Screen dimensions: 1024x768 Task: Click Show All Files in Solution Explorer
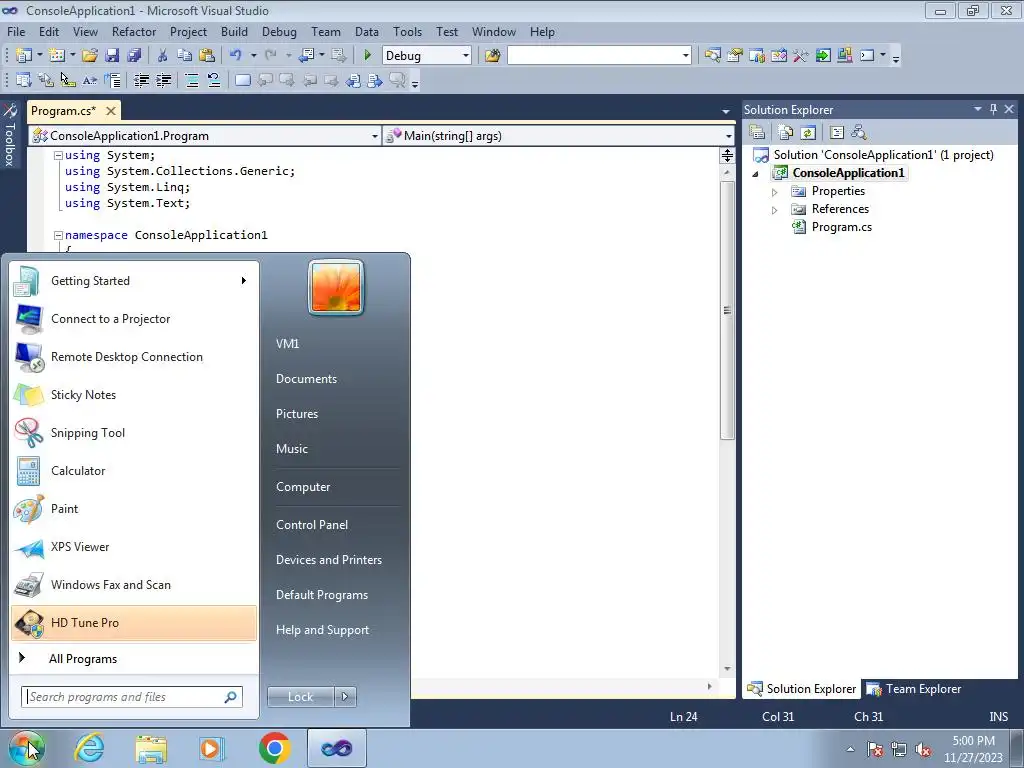[786, 133]
